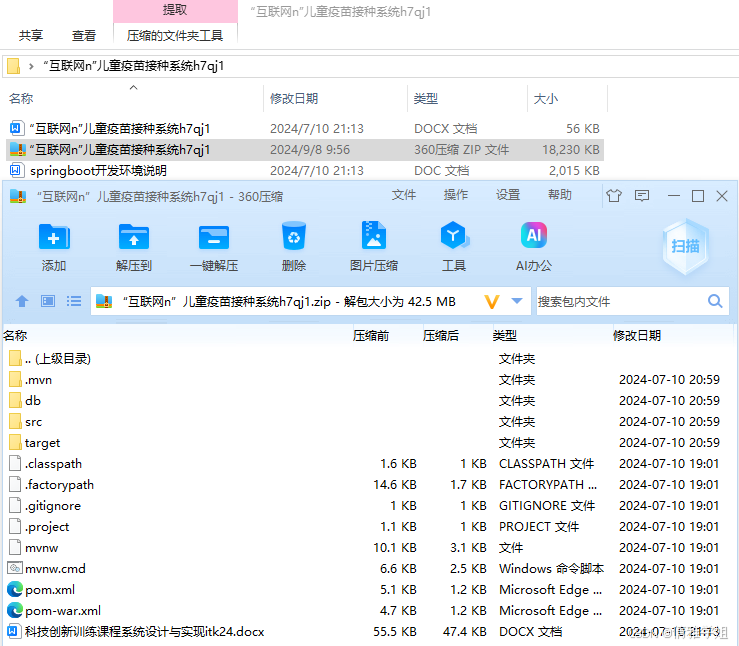Open the feedback message icon in title bar
This screenshot has height=646, width=739.
pyautogui.click(x=642, y=196)
